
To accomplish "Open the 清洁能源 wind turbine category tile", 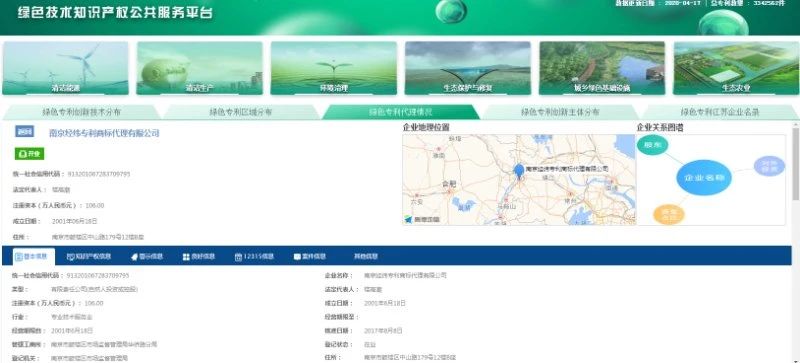I will (65, 68).
